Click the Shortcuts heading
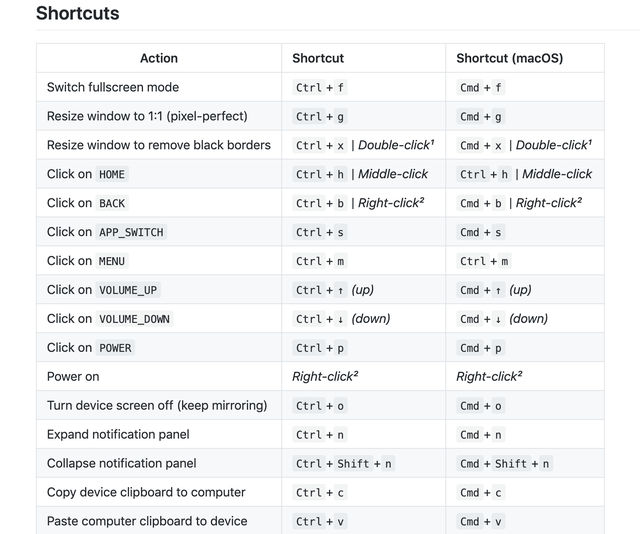Viewport: 640px width, 534px height. point(77,14)
